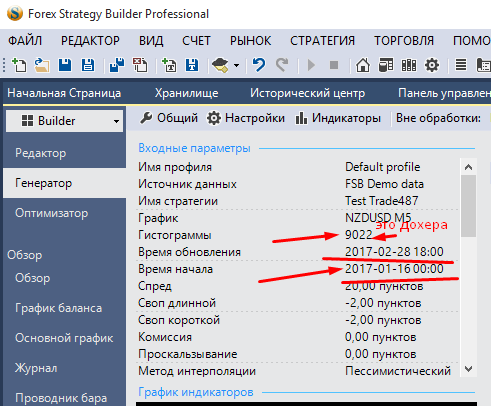Click the stop square button
Screen dimensions: 491x406
pos(334,65)
